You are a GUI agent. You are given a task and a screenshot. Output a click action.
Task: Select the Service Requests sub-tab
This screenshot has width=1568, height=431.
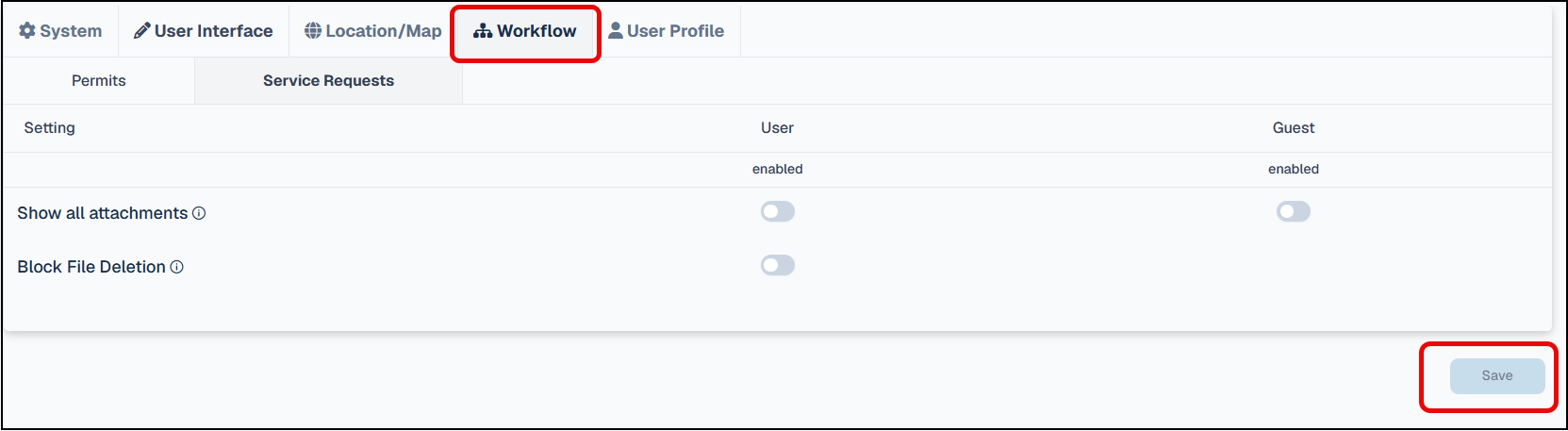328,80
